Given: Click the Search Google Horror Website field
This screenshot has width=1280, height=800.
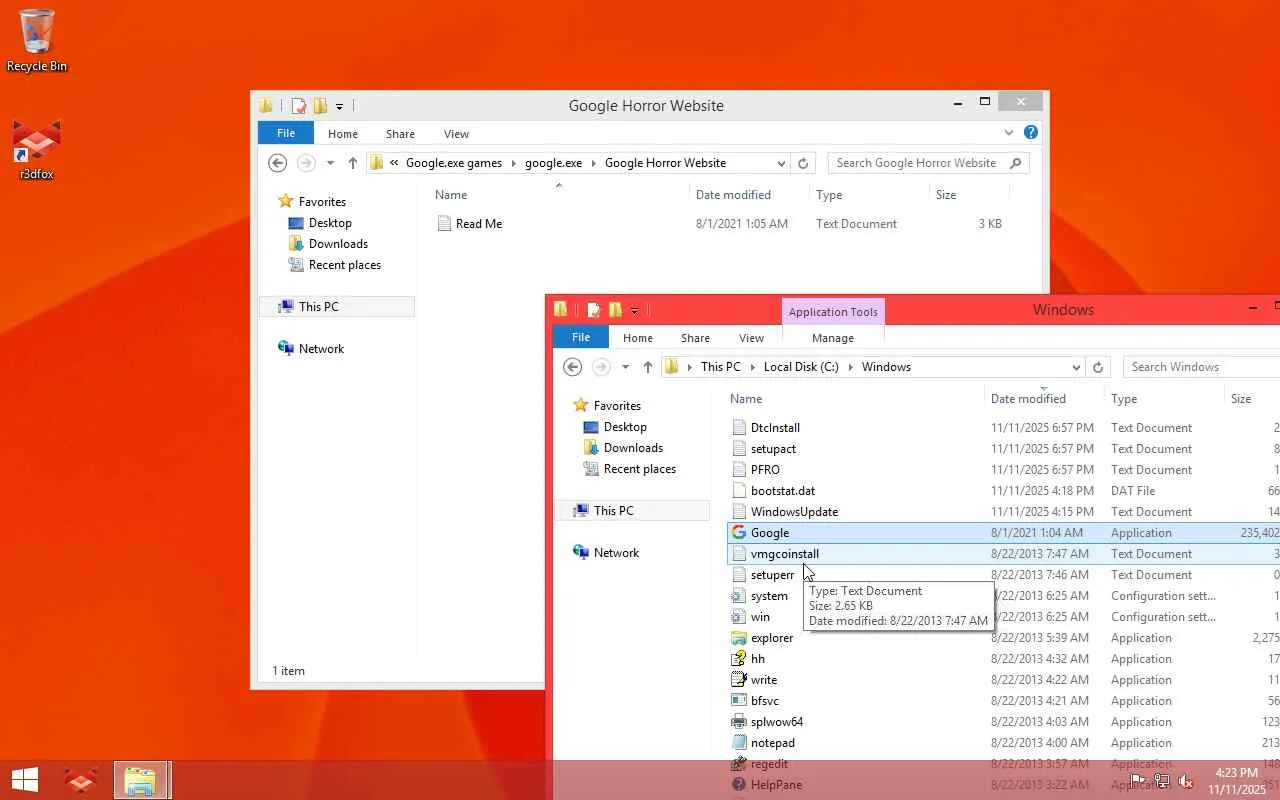Looking at the screenshot, I should point(928,163).
